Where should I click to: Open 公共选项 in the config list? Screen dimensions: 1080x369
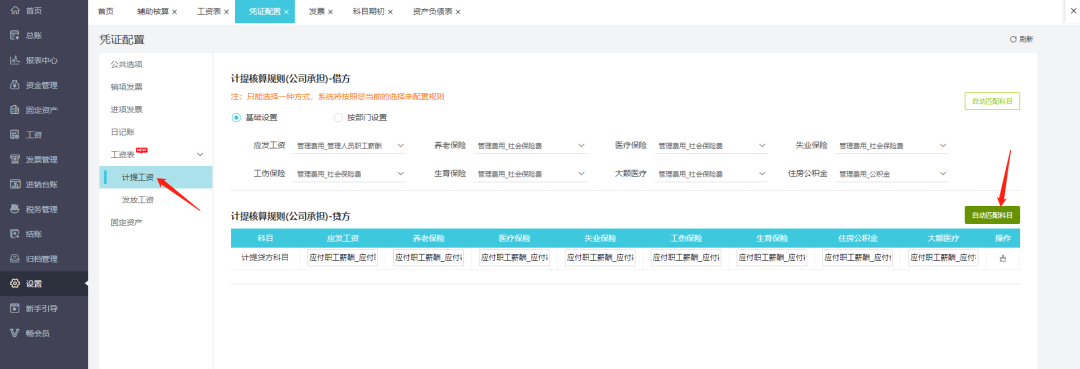pos(127,64)
